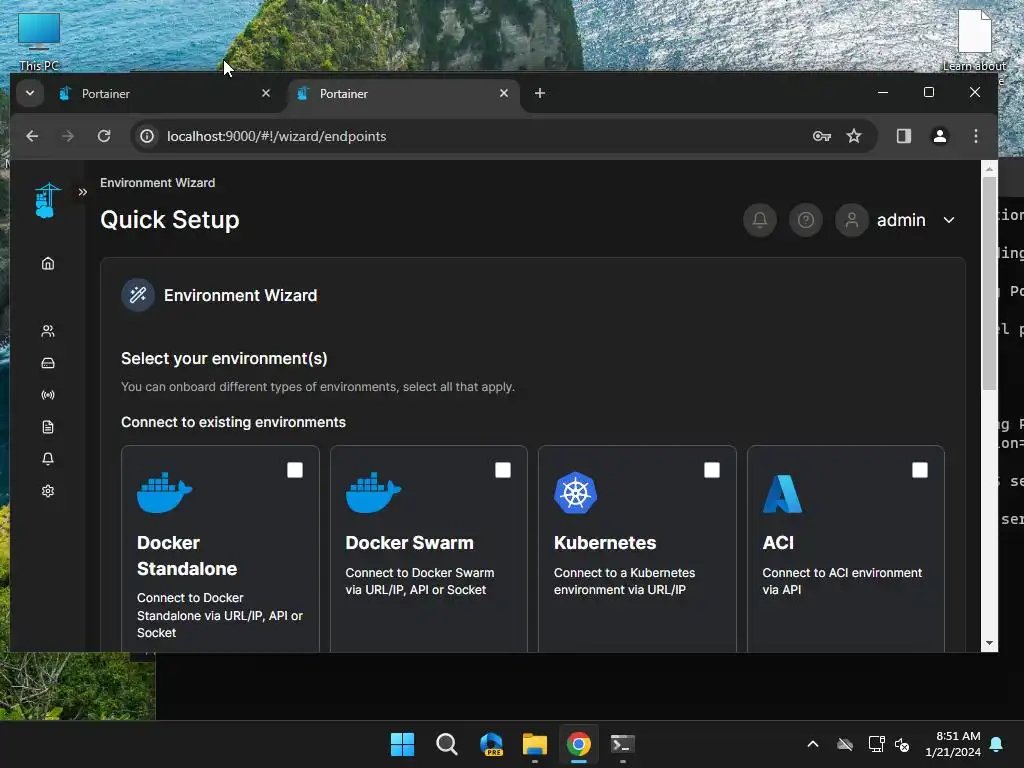Screen dimensions: 1024x768
Task: Click the notifications bell in the header
Action: tap(760, 220)
